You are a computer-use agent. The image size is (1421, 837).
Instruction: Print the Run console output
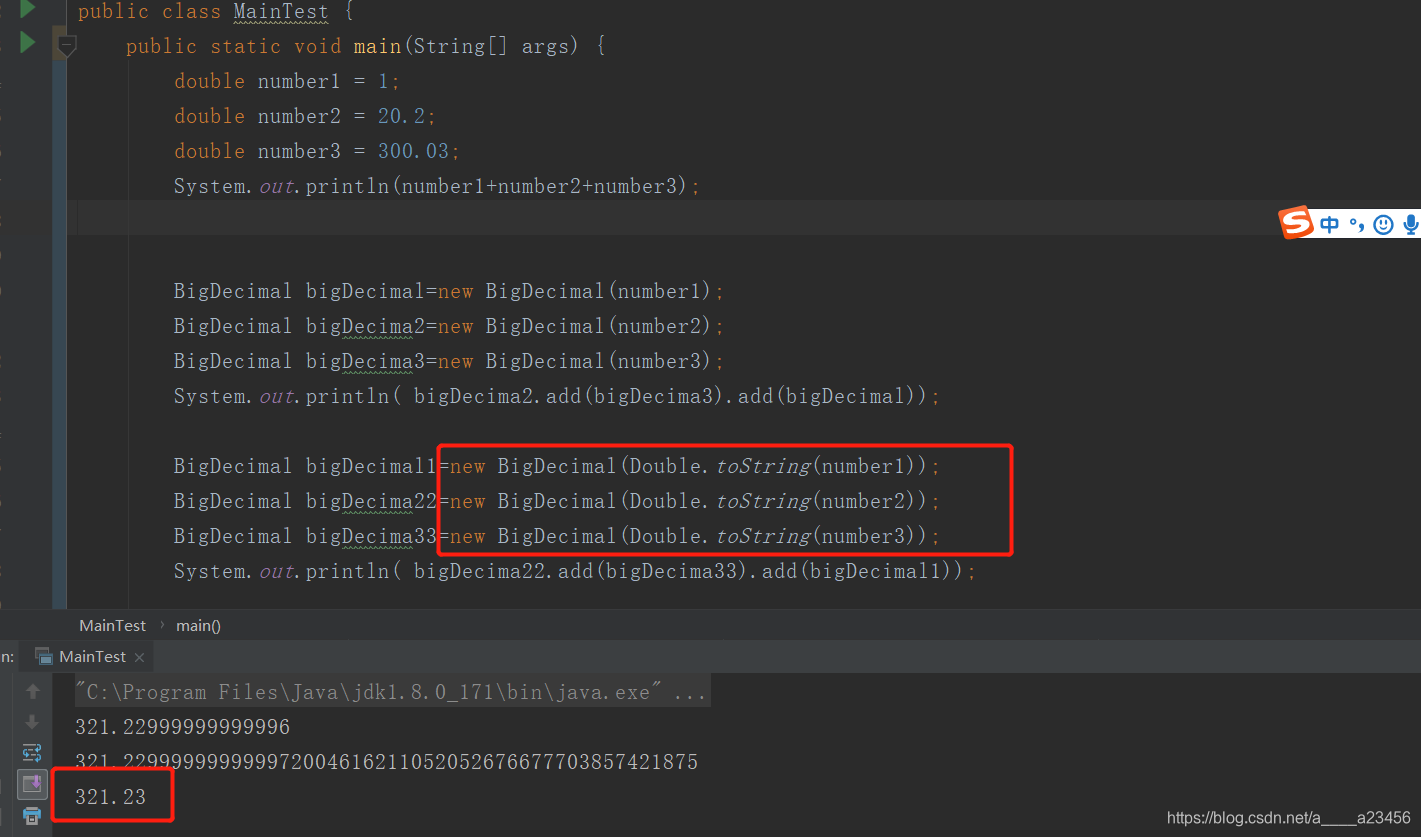tap(32, 816)
